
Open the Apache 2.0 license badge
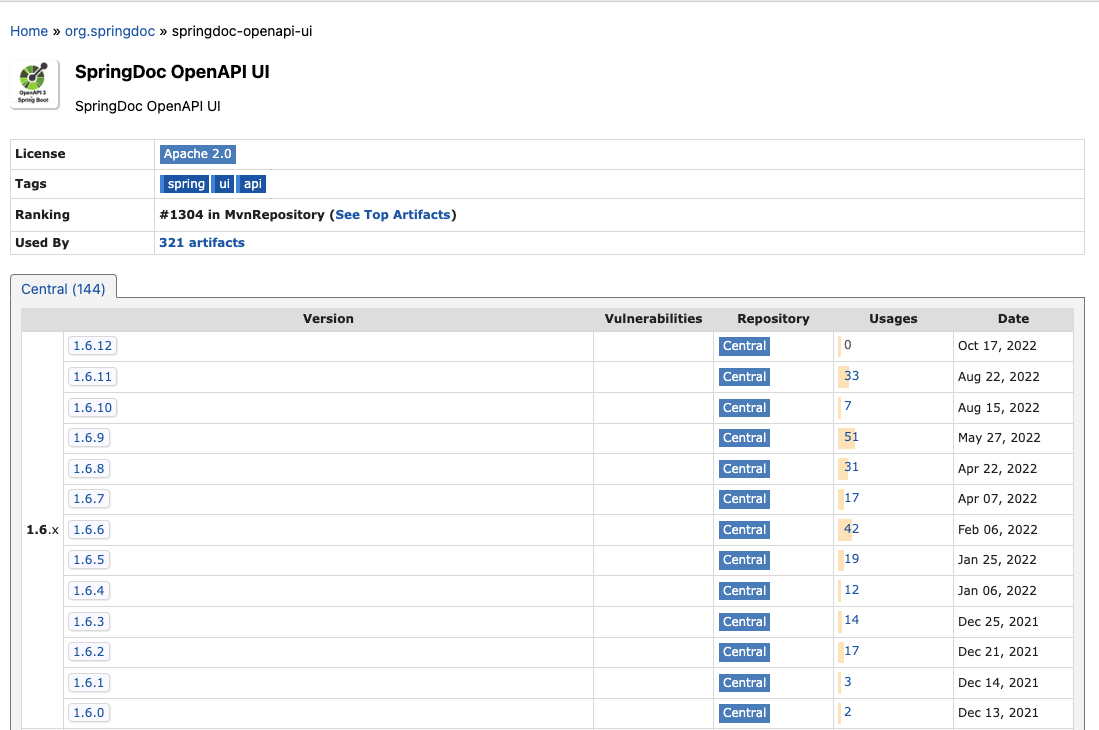coord(198,154)
